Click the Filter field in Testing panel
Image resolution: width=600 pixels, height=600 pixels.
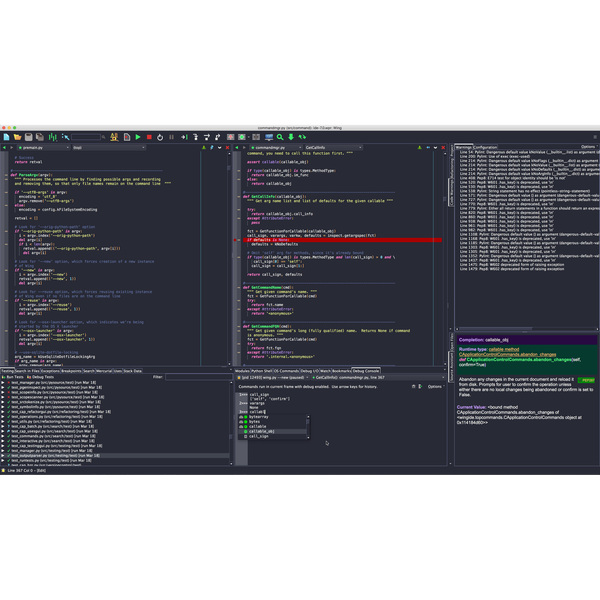(190, 376)
